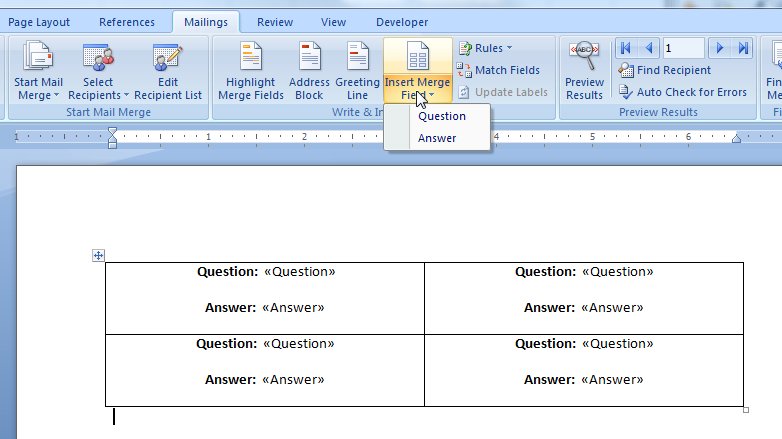Open the Select Recipients menu
The height and width of the screenshot is (439, 782).
pos(98,72)
